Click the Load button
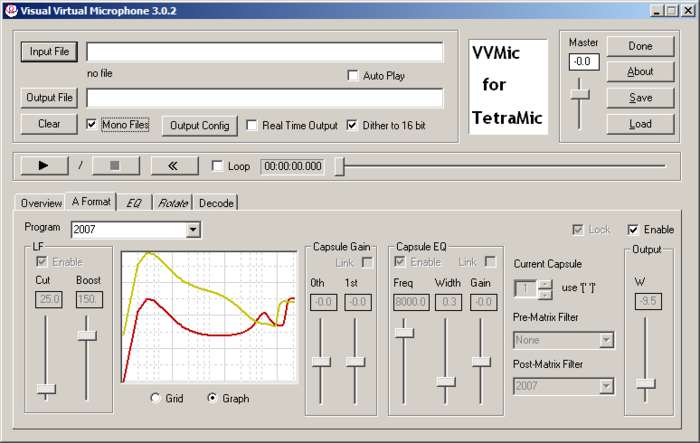 pyautogui.click(x=640, y=124)
